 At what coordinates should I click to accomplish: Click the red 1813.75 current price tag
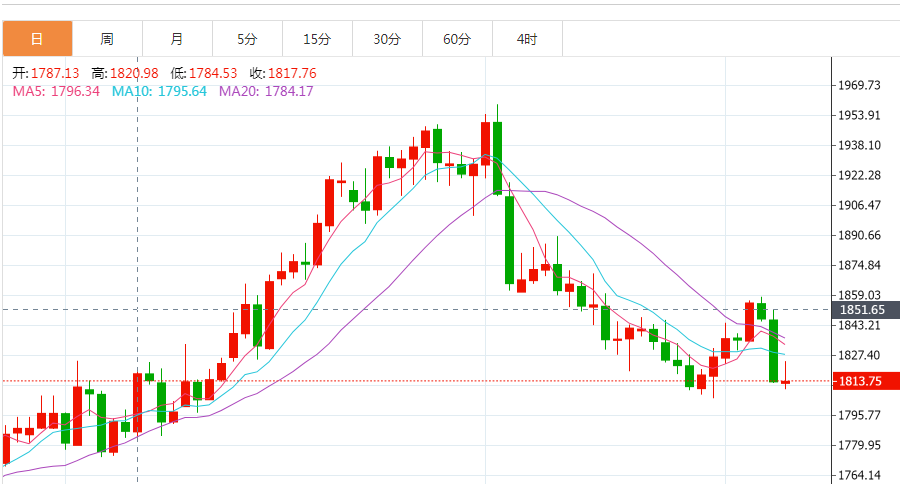[x=866, y=381]
